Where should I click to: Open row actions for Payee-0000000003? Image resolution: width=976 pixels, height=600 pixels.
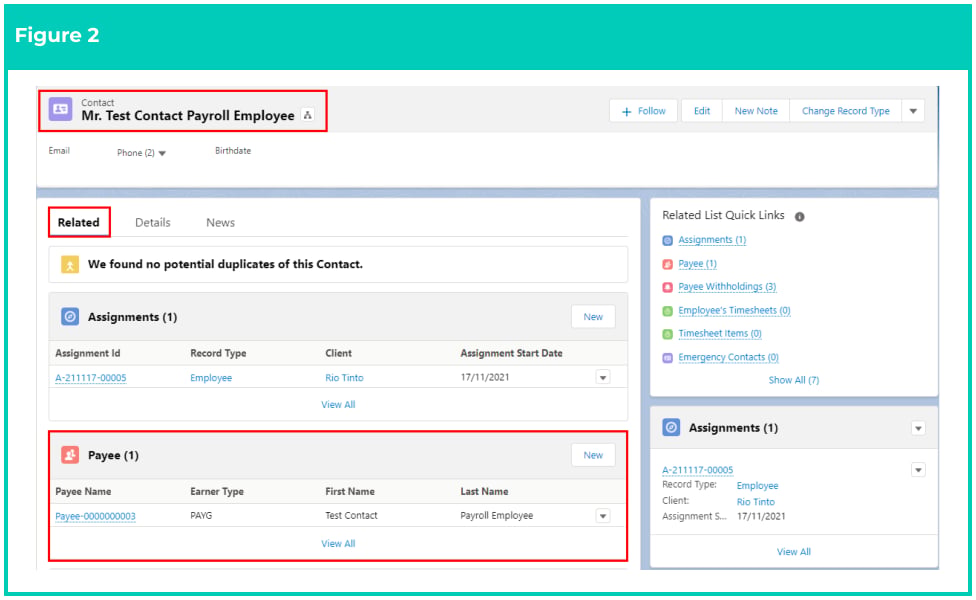(x=603, y=516)
